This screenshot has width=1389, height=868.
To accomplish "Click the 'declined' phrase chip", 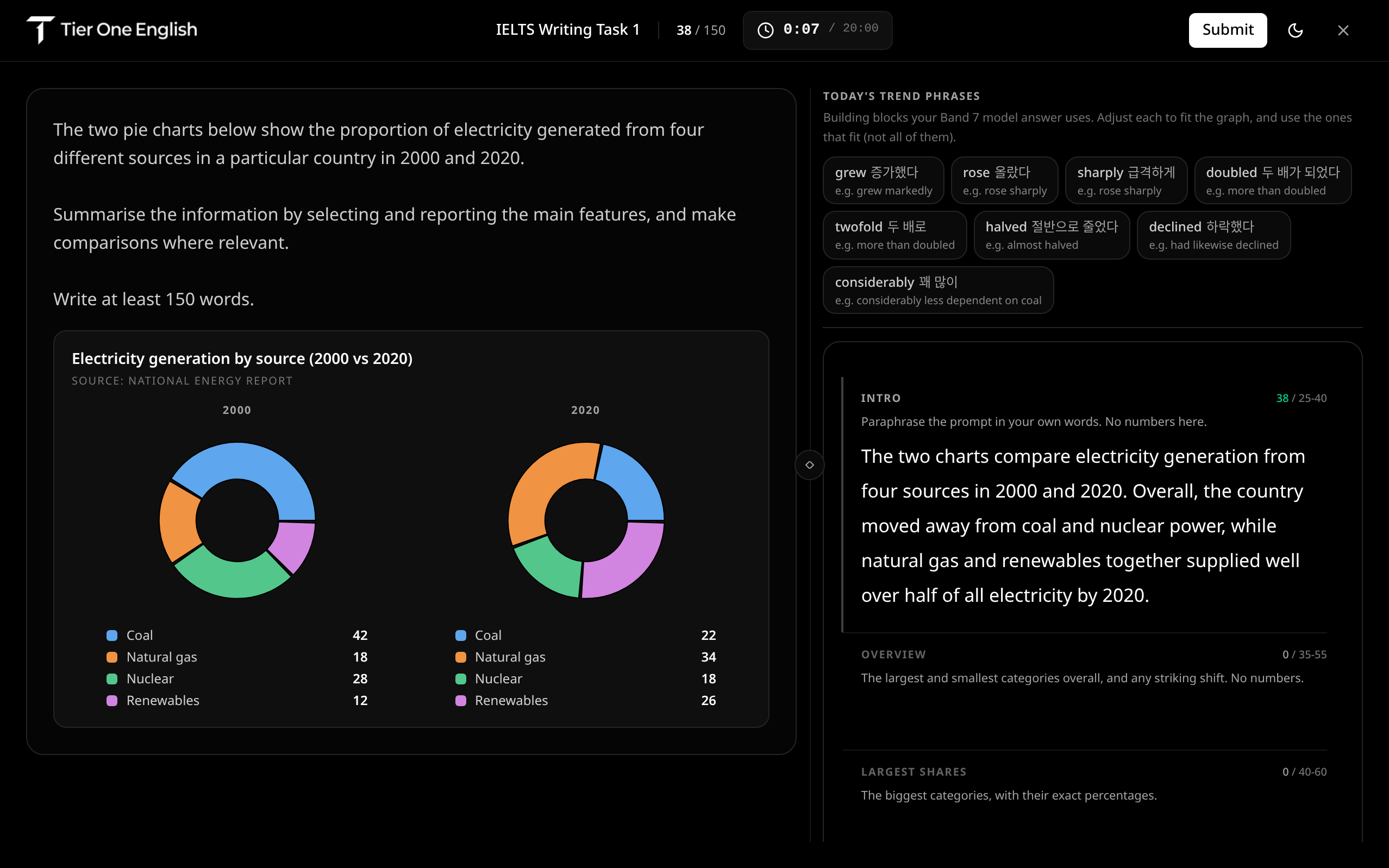I will pyautogui.click(x=1213, y=235).
